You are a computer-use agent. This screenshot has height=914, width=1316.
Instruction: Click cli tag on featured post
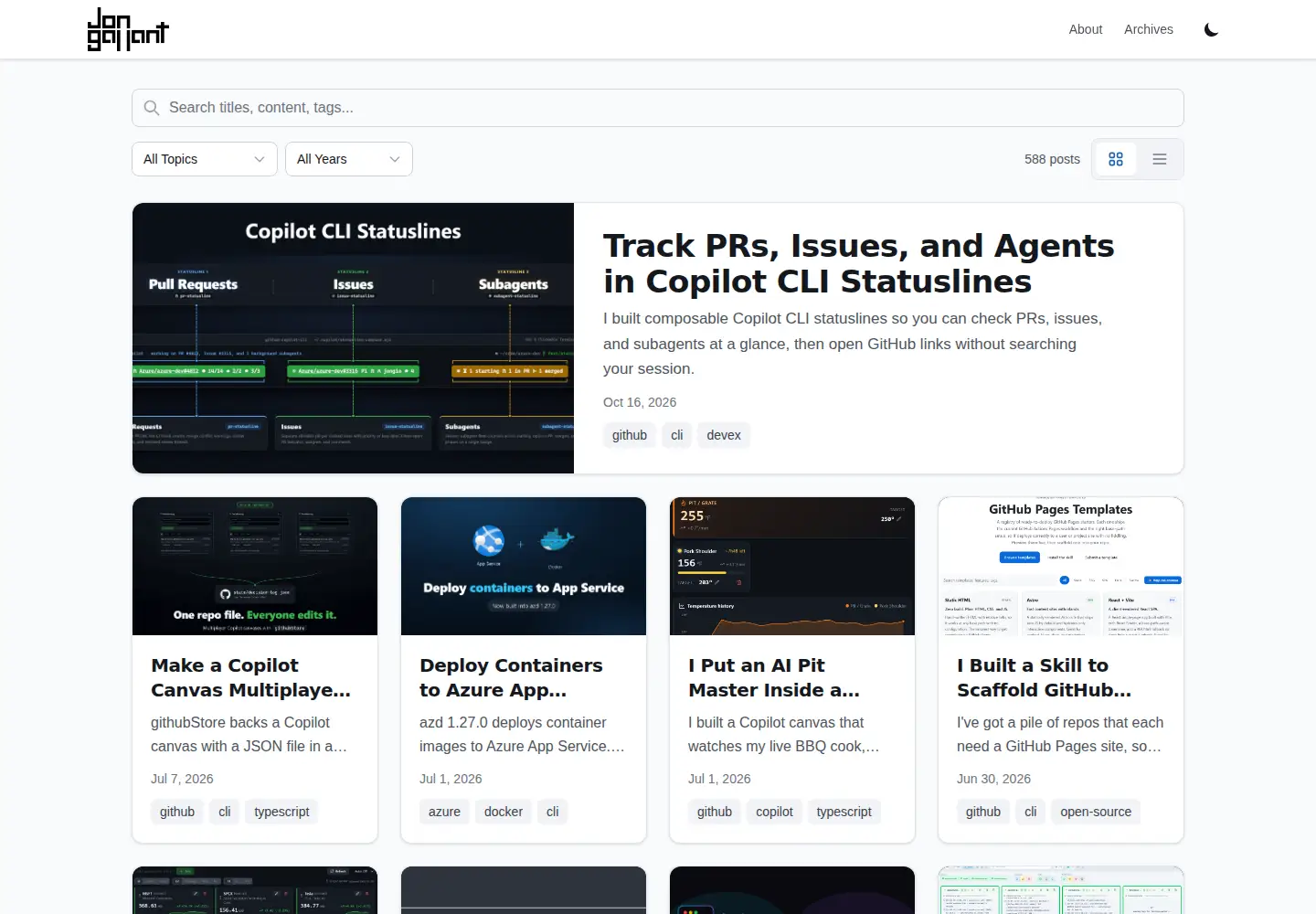coord(677,435)
